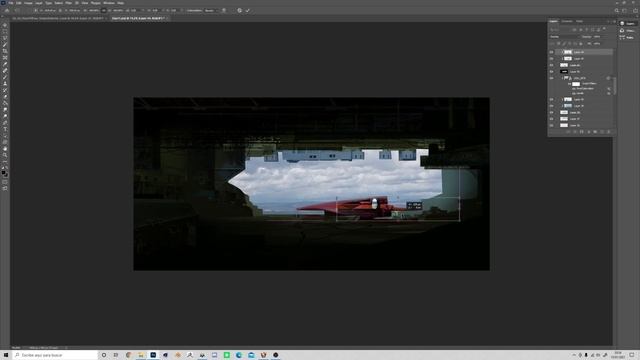Open Microsoft Edge from taskbar
Image resolution: width=640 pixels, height=360 pixels.
(x=239, y=355)
